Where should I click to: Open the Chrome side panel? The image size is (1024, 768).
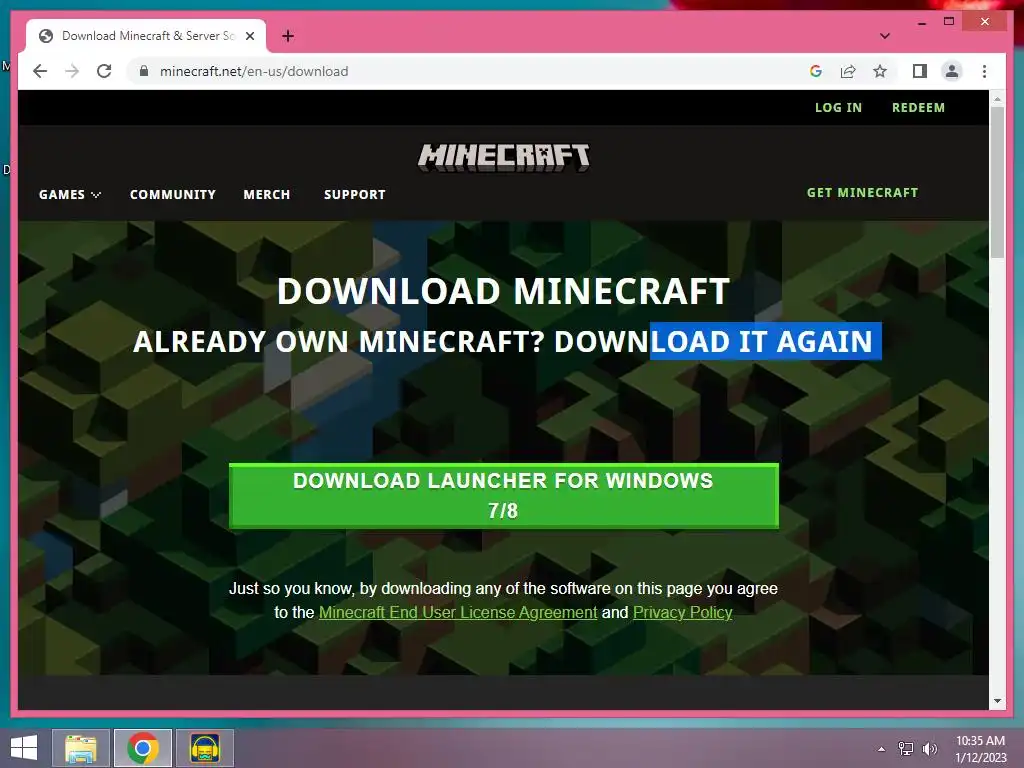pos(920,71)
